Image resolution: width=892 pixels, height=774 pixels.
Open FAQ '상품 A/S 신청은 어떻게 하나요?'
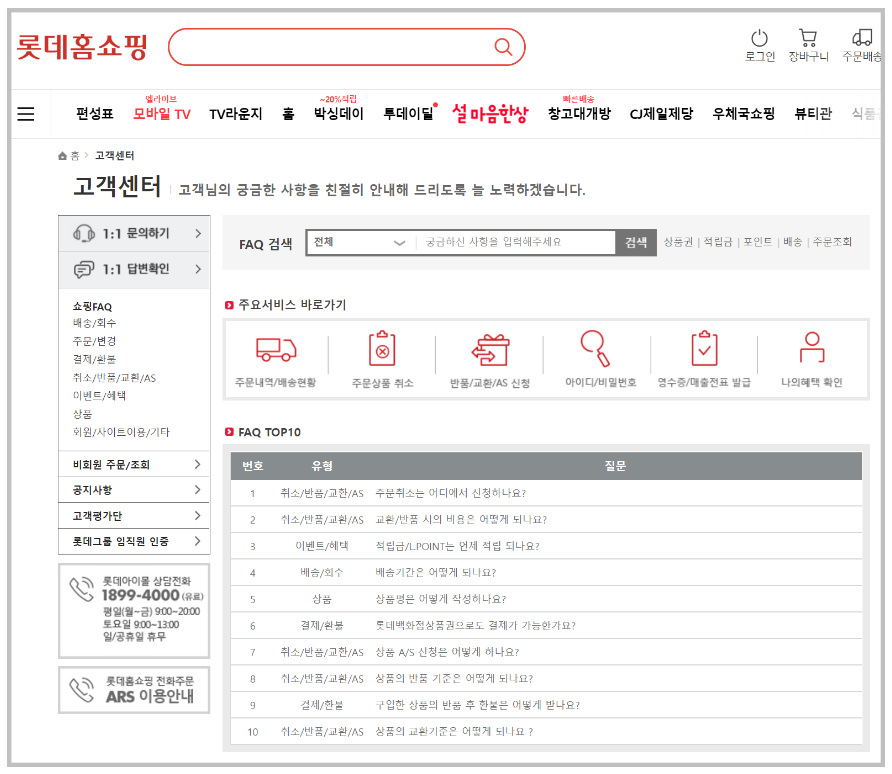point(447,652)
